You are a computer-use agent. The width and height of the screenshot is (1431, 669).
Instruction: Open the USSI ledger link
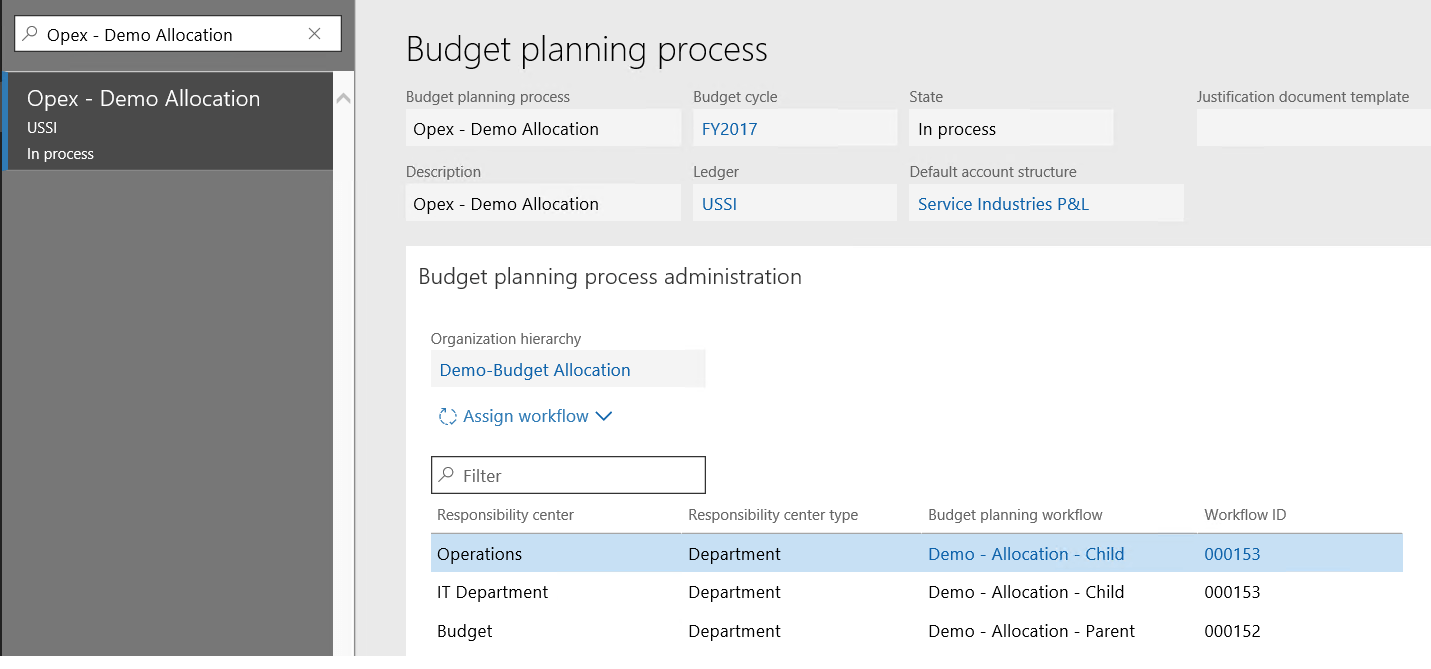720,203
